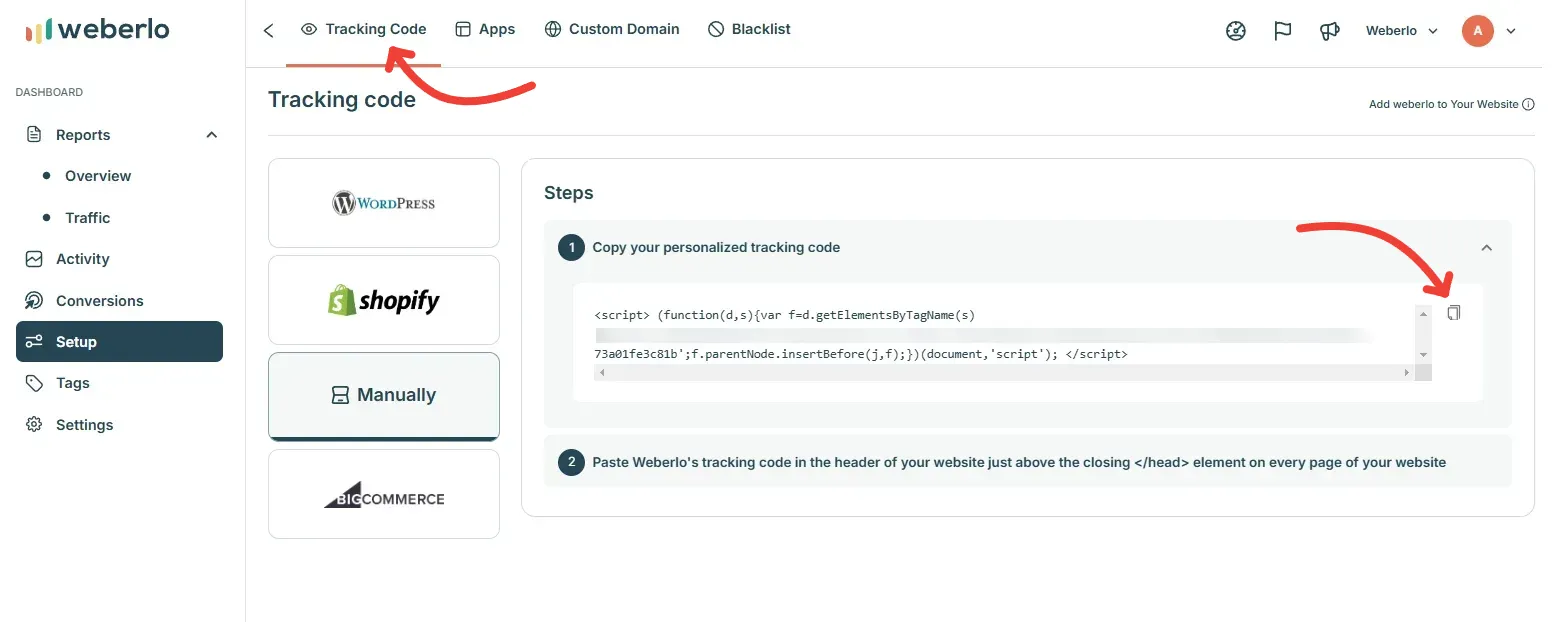The width and height of the screenshot is (1554, 622).
Task: Click the orange user avatar A
Action: pyautogui.click(x=1477, y=31)
